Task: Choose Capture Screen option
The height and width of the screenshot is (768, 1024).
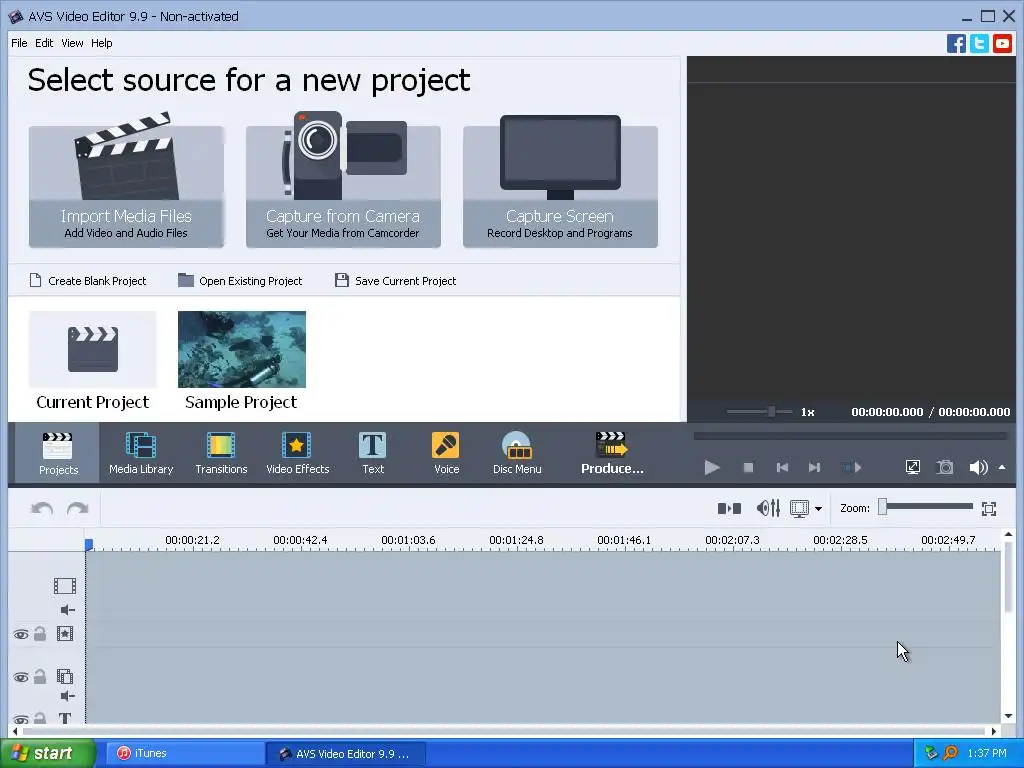Action: [560, 187]
